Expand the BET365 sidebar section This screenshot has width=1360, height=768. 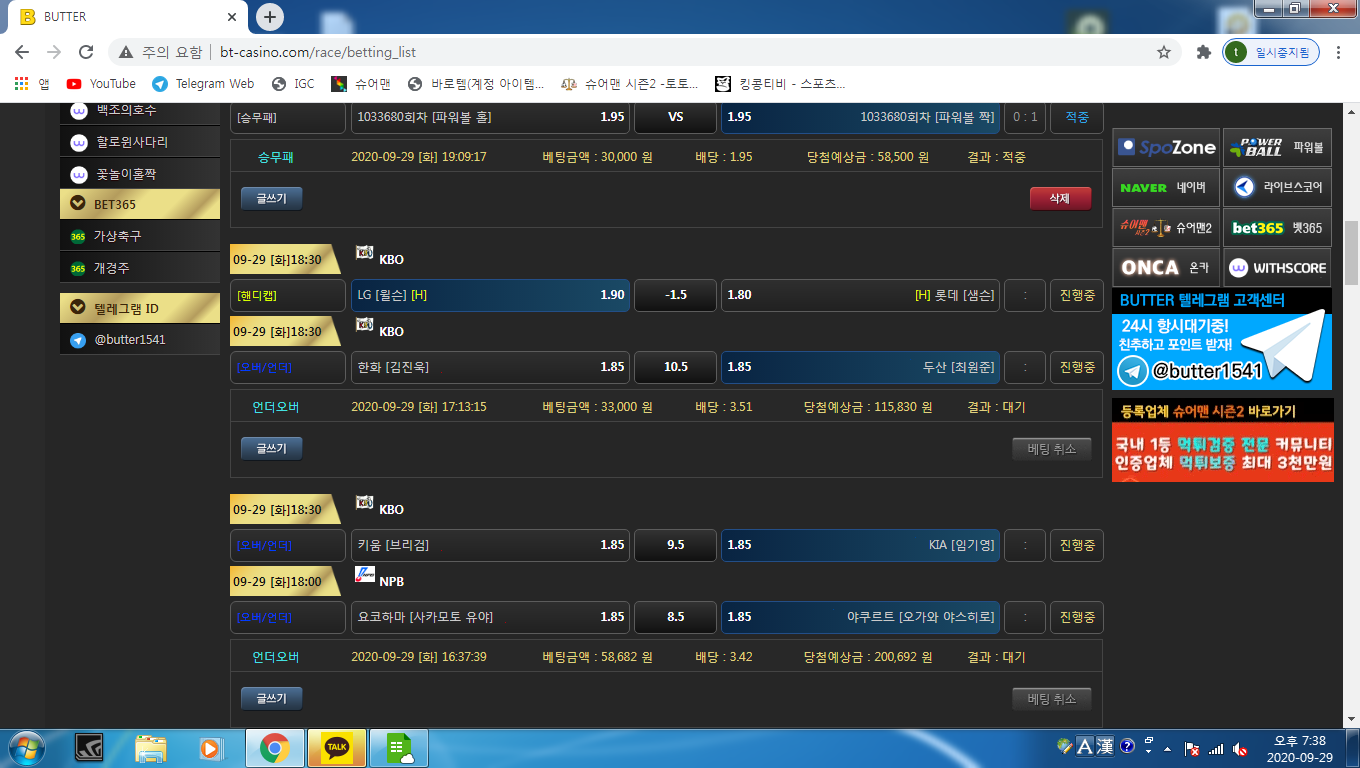[140, 204]
